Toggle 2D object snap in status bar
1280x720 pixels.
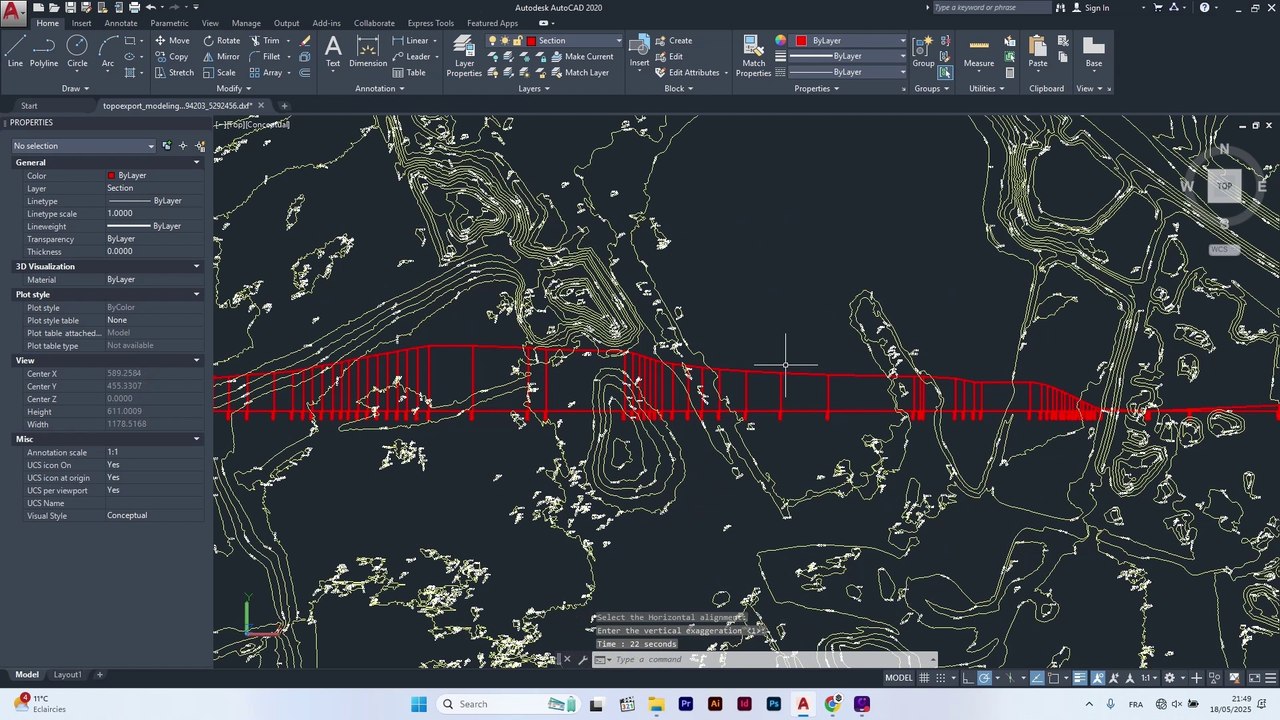coord(1053,678)
